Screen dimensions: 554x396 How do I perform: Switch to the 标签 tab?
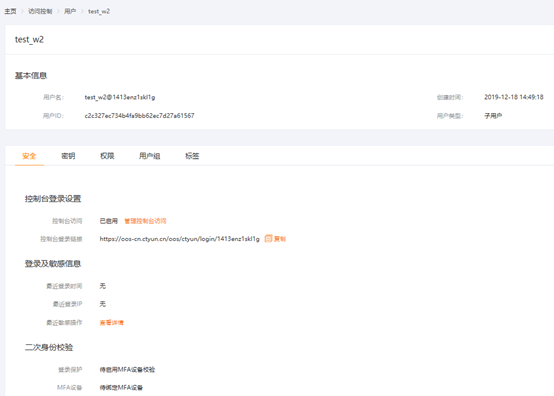click(x=192, y=156)
